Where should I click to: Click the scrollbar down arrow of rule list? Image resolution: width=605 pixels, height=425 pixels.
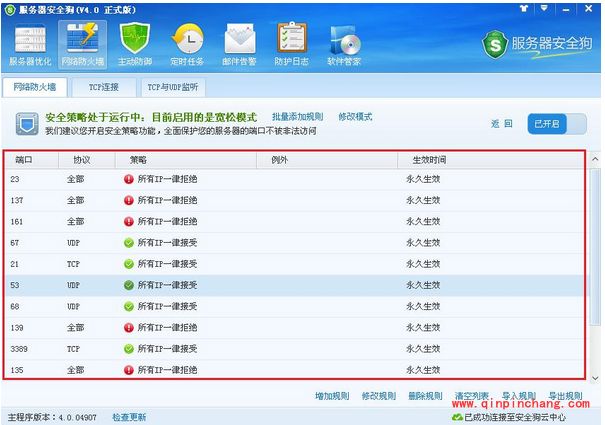(x=595, y=378)
